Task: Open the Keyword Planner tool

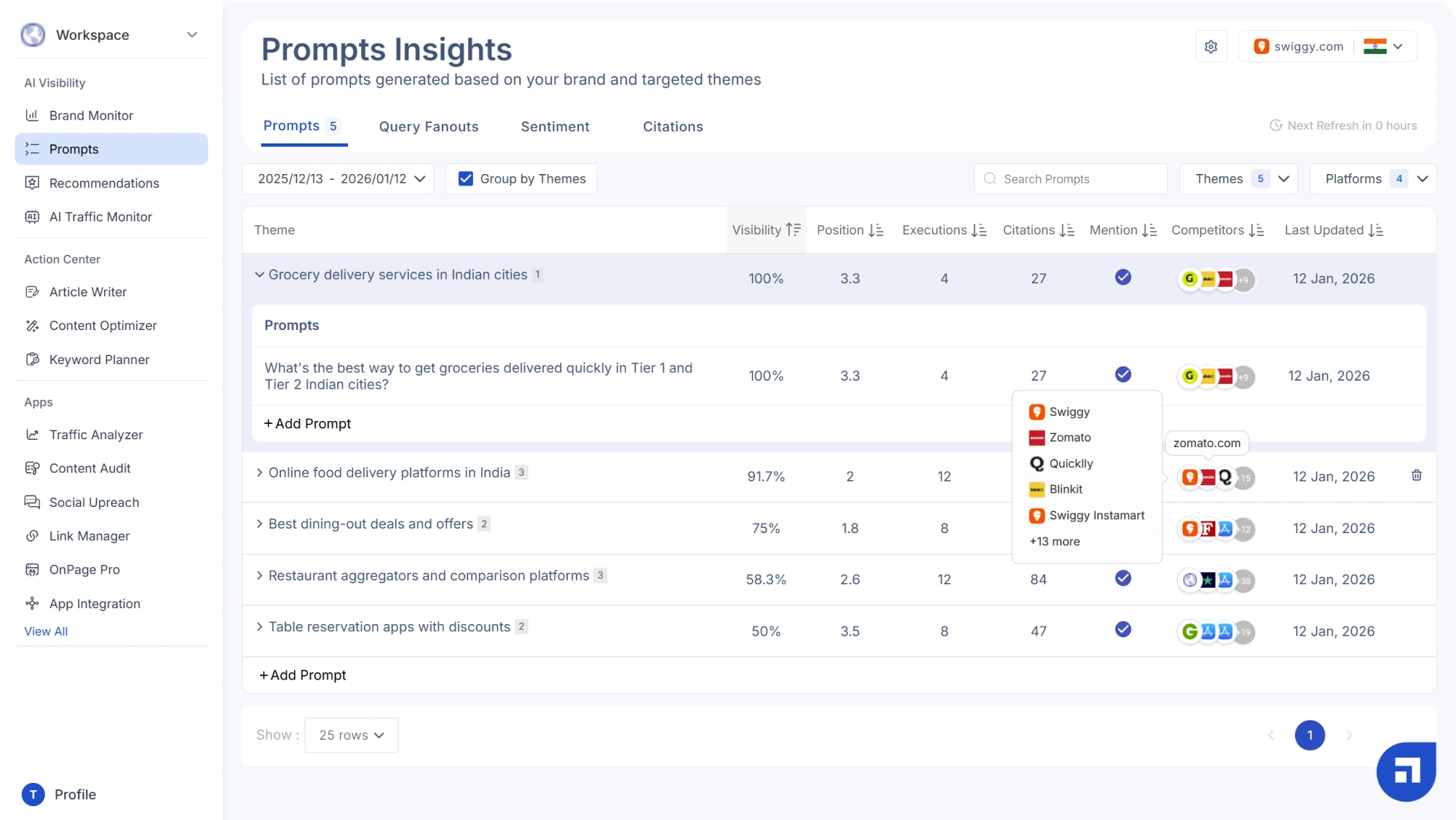Action: [x=99, y=360]
